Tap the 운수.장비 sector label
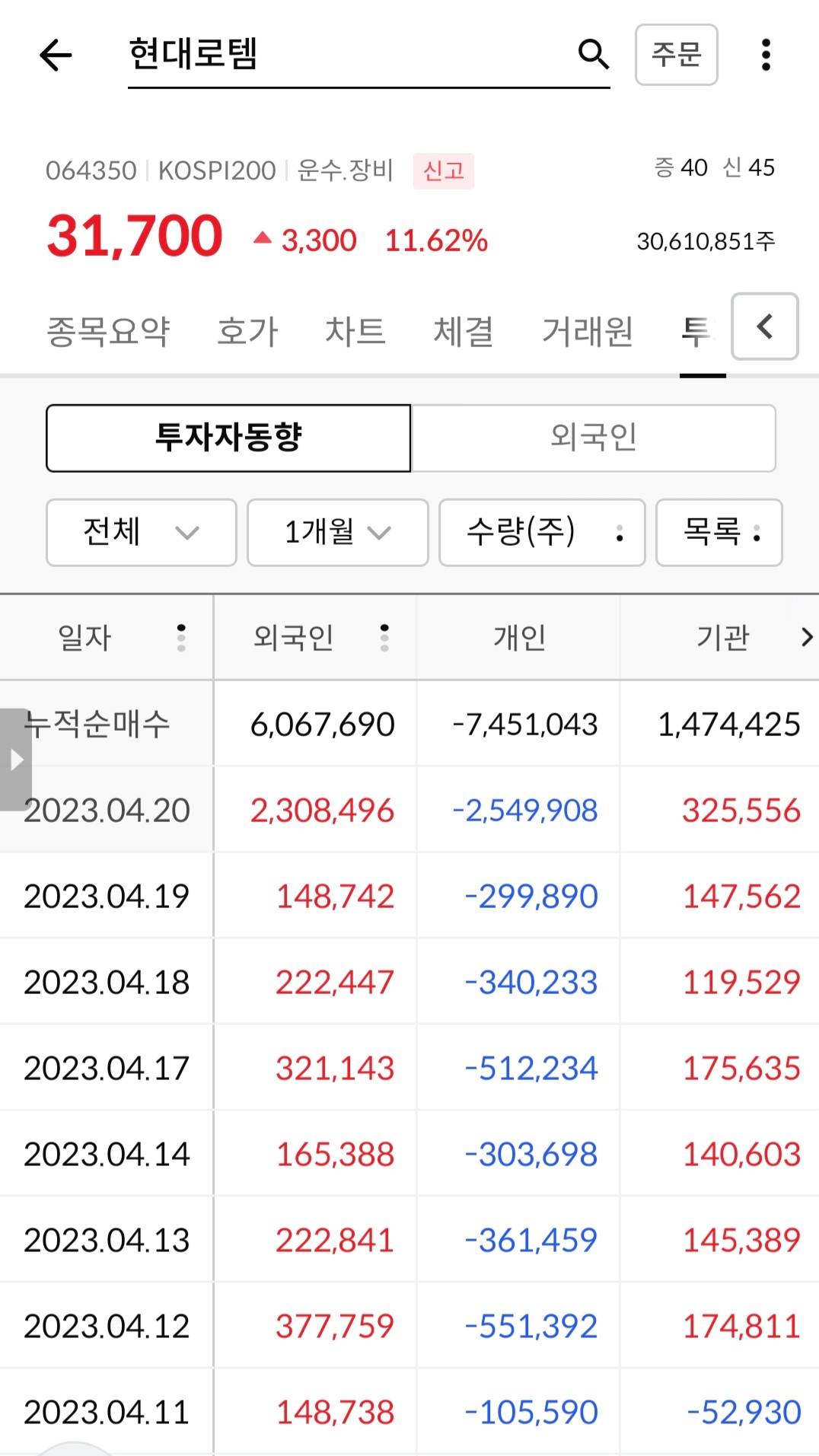This screenshot has width=819, height=1456. click(x=345, y=170)
